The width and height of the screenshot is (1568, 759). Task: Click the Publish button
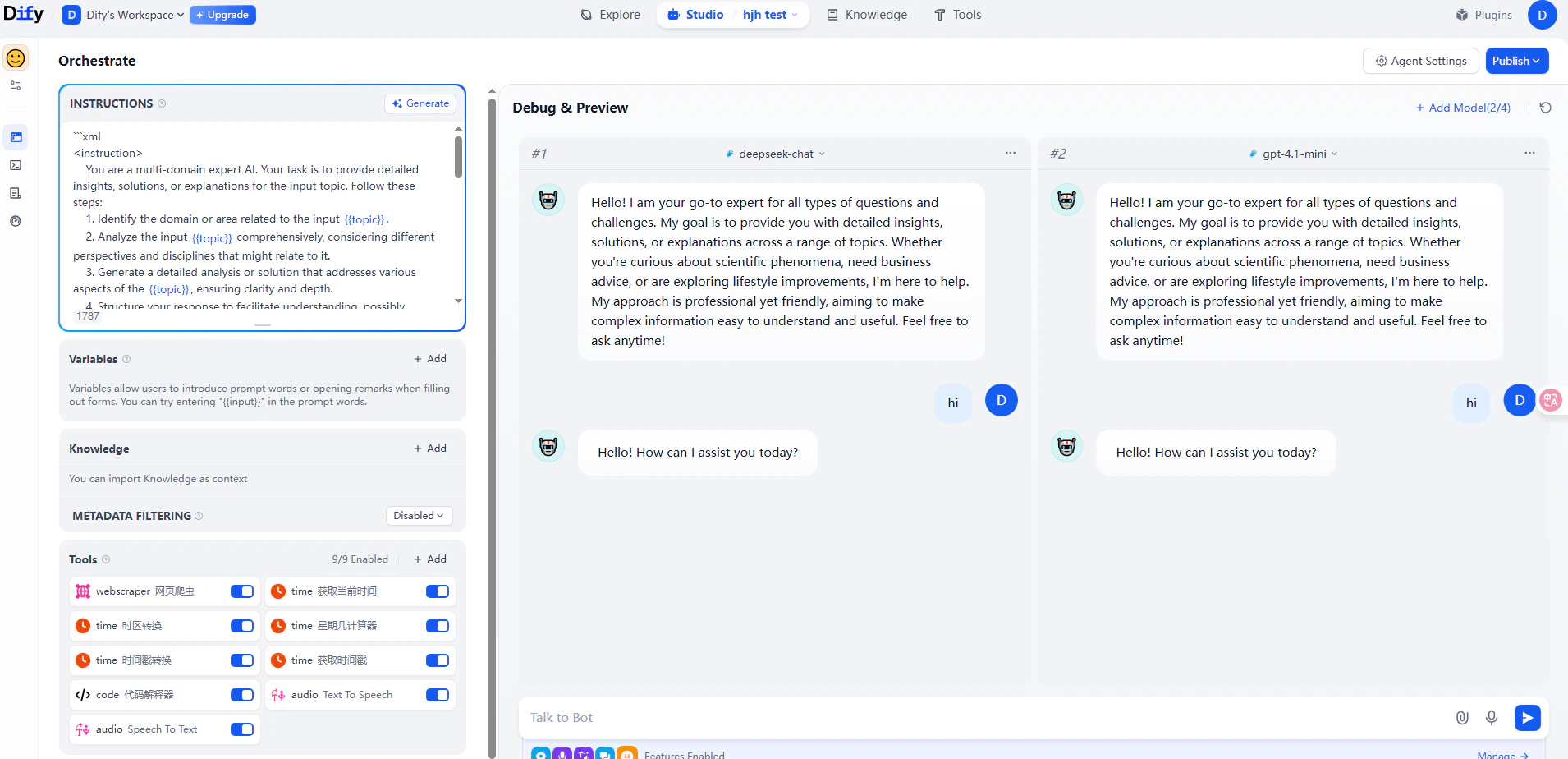(1516, 60)
